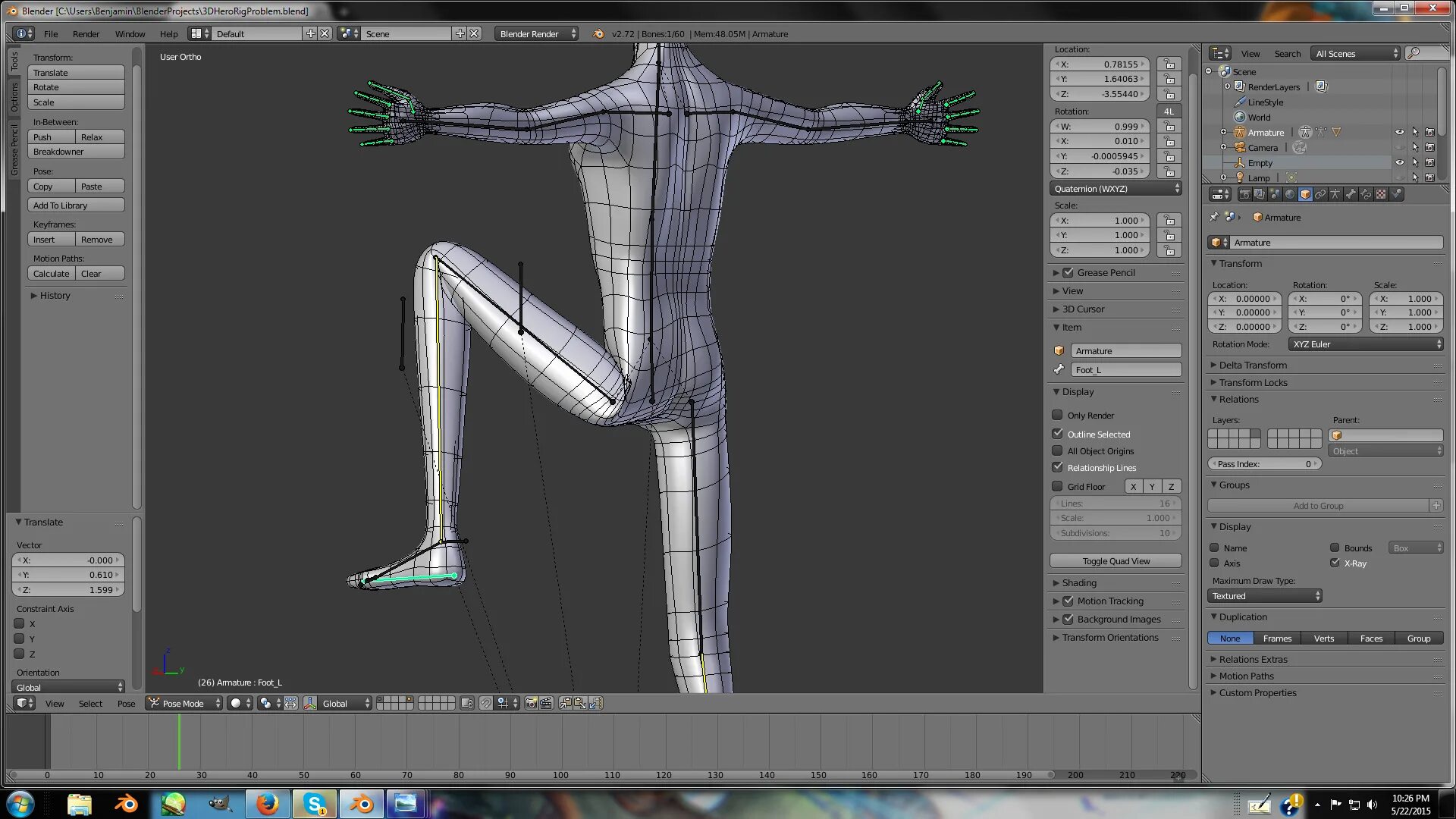Image resolution: width=1456 pixels, height=819 pixels.
Task: Click the OpenGL render camera icon
Action: tap(531, 704)
